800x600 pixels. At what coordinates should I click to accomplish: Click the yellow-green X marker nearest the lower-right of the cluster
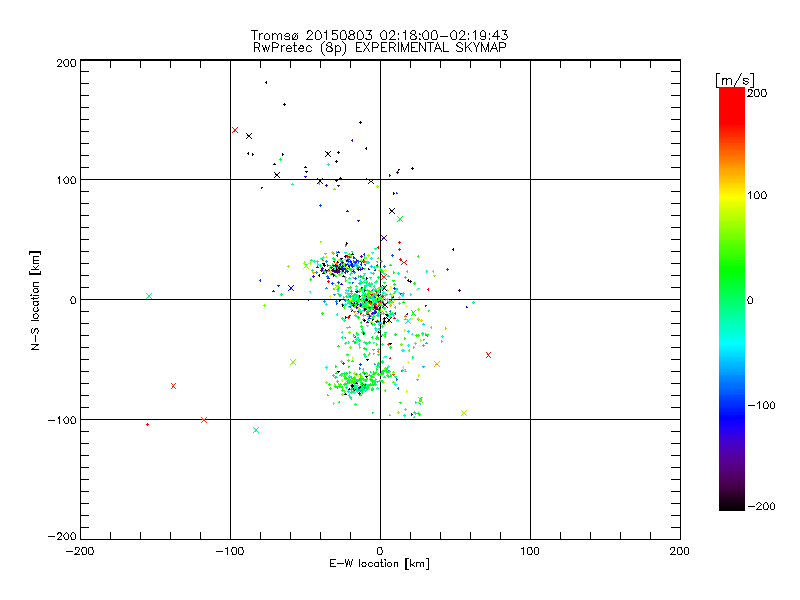pos(464,413)
